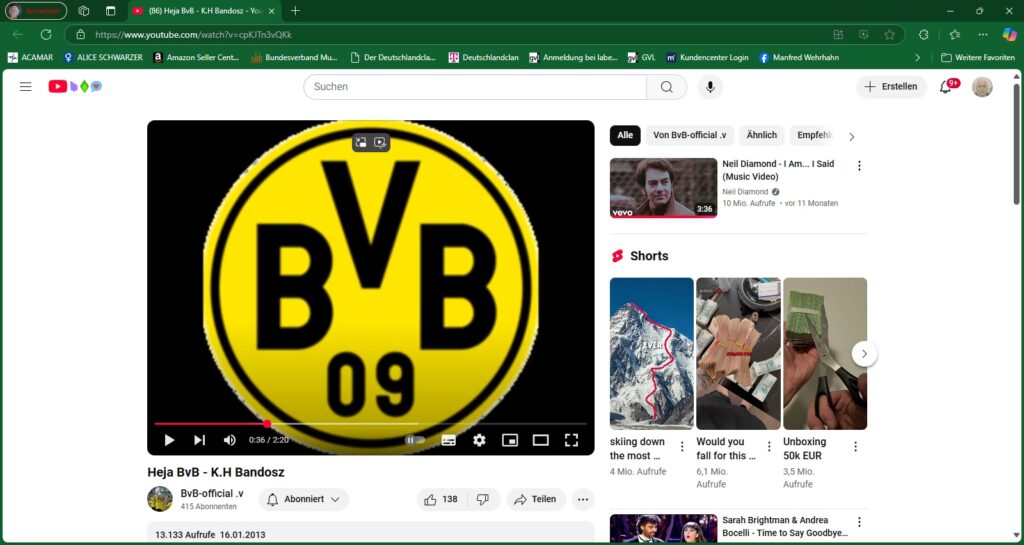This screenshot has height=545, width=1024.
Task: Dislike the video with thumbs down
Action: click(483, 499)
